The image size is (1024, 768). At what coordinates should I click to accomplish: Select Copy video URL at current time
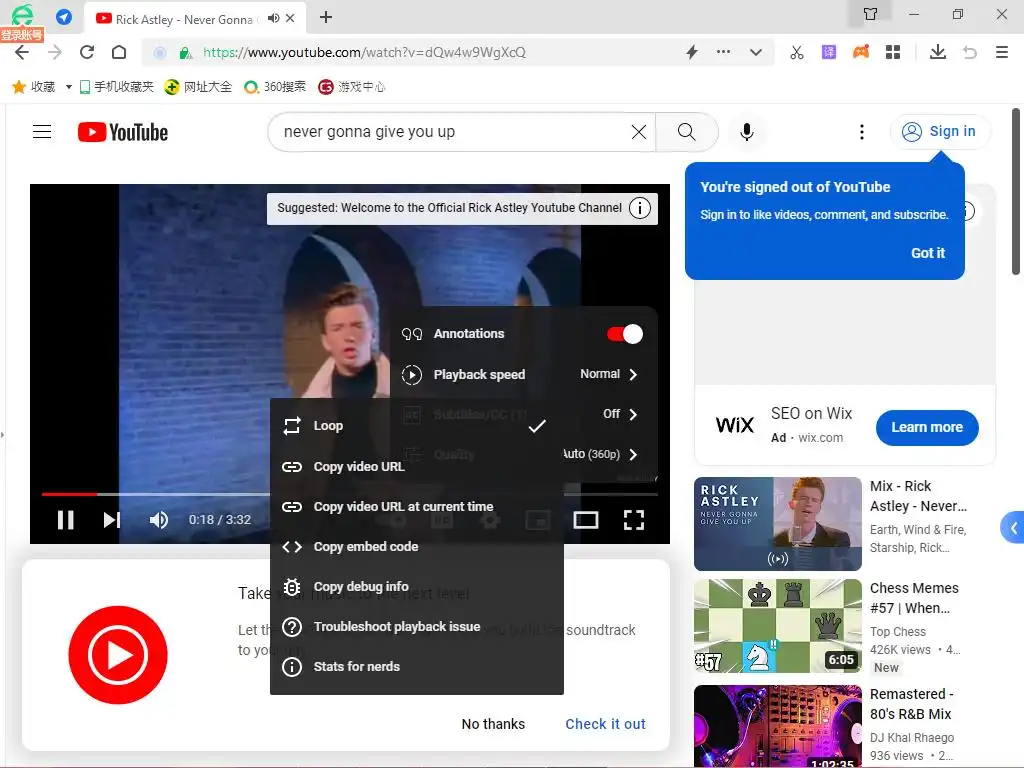[417, 507]
